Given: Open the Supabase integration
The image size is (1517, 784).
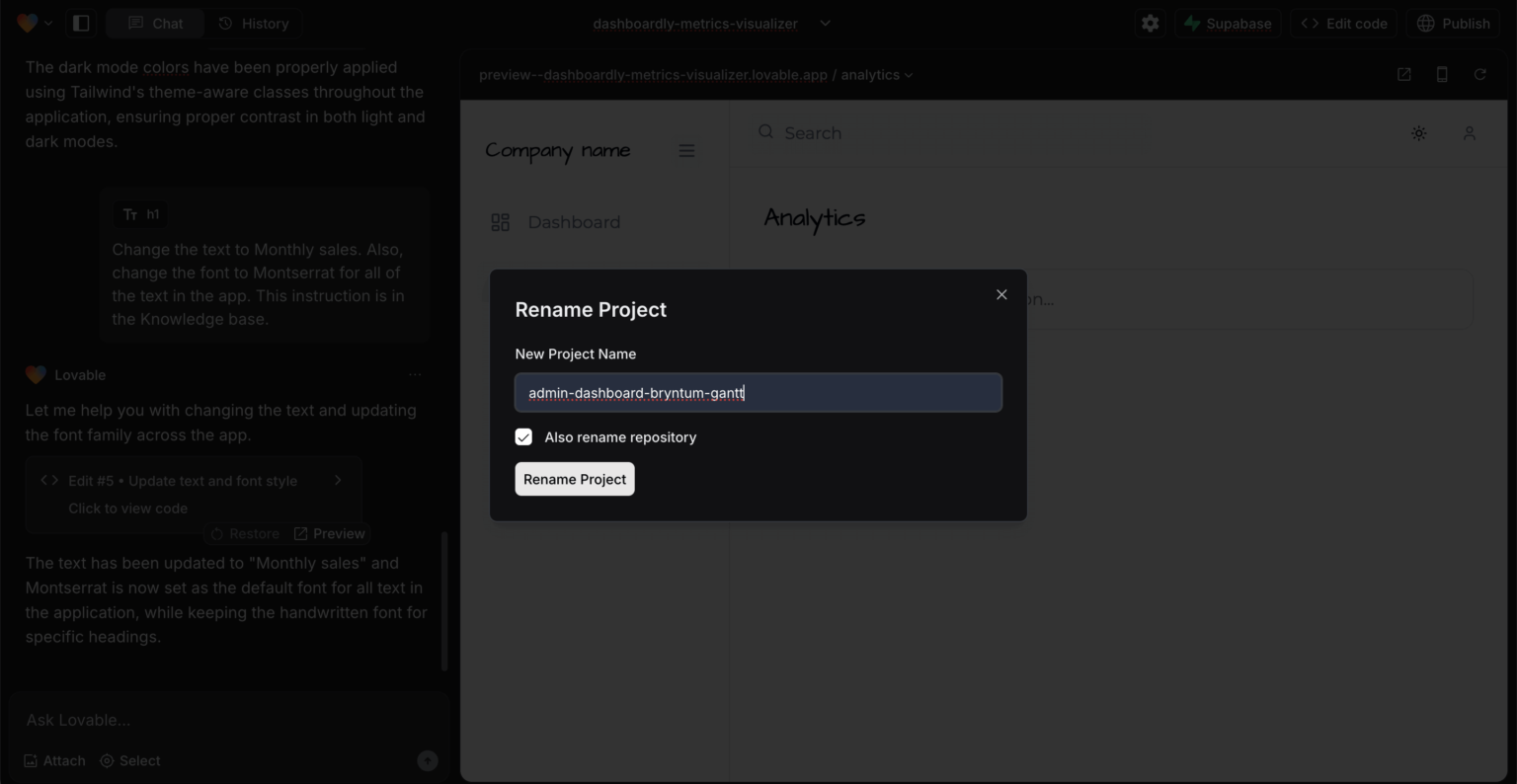Looking at the screenshot, I should 1227,23.
